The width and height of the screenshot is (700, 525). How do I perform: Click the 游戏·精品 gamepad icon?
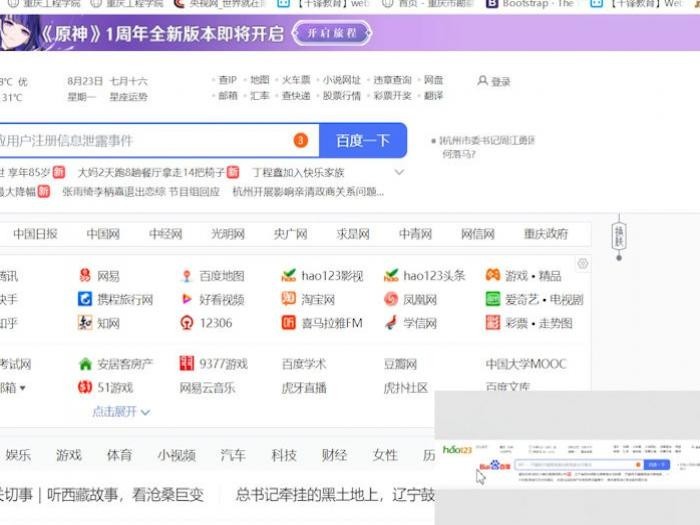(x=493, y=275)
